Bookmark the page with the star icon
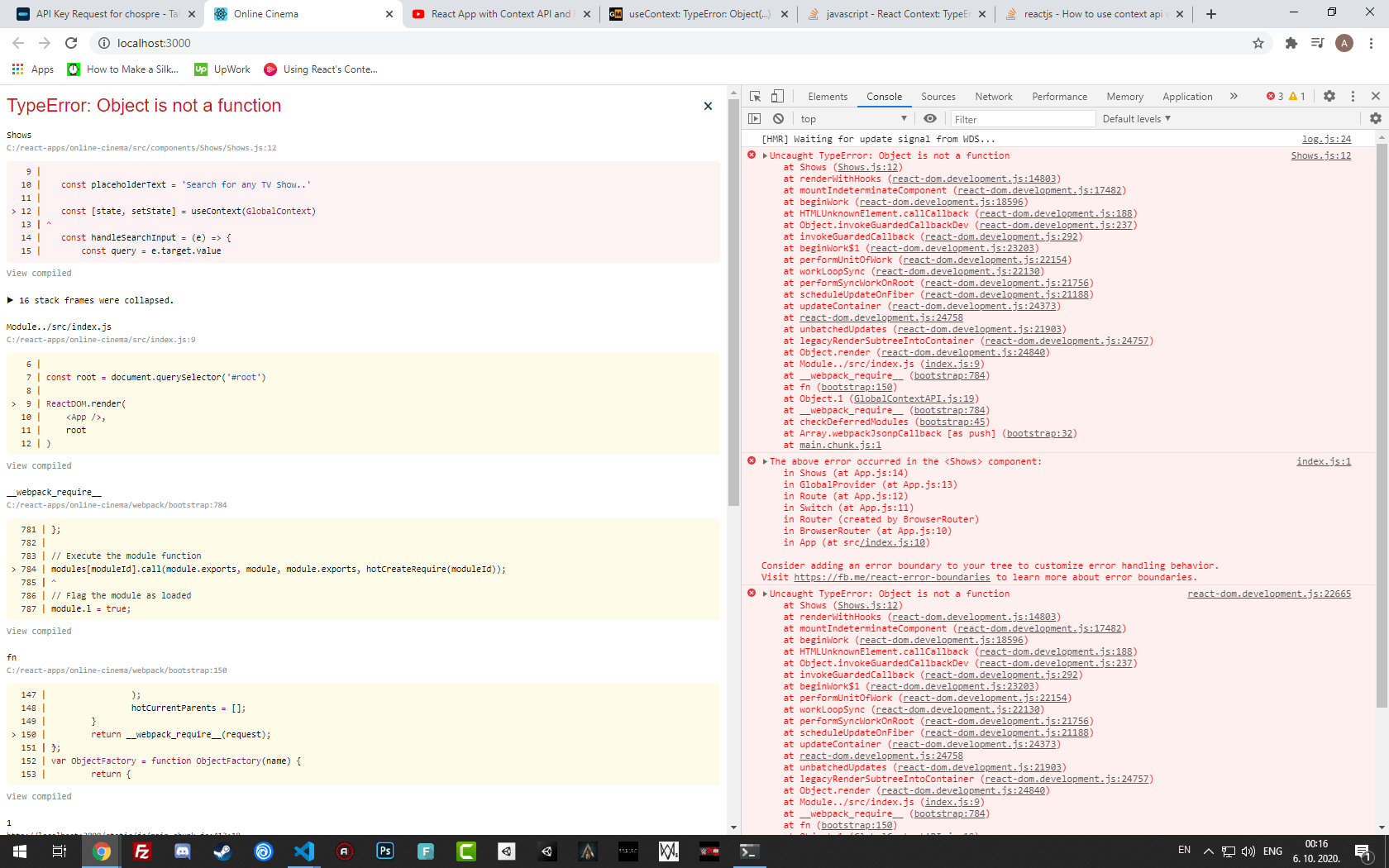Screen dimensions: 1389x868 1258,43
